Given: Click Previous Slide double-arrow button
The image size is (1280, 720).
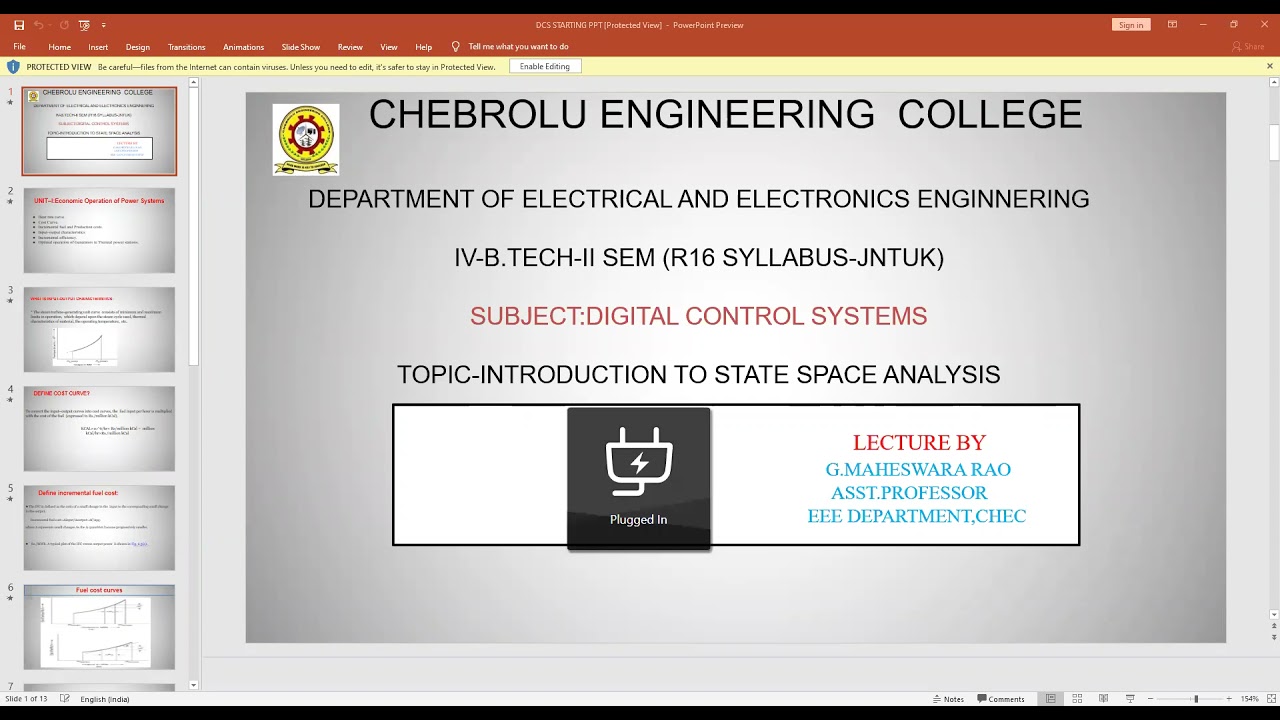Looking at the screenshot, I should [x=1273, y=627].
